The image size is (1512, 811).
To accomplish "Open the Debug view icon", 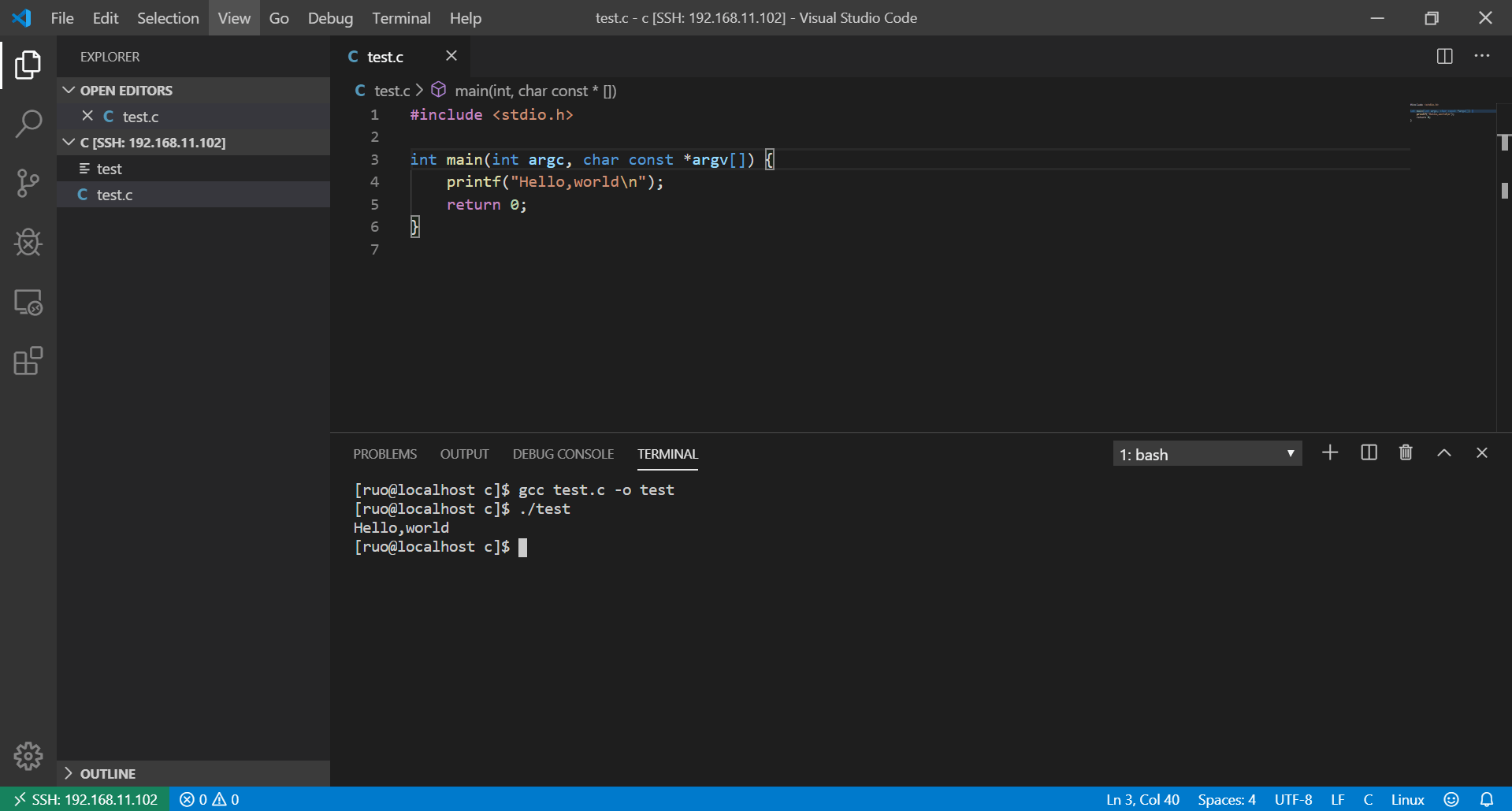I will tap(28, 242).
